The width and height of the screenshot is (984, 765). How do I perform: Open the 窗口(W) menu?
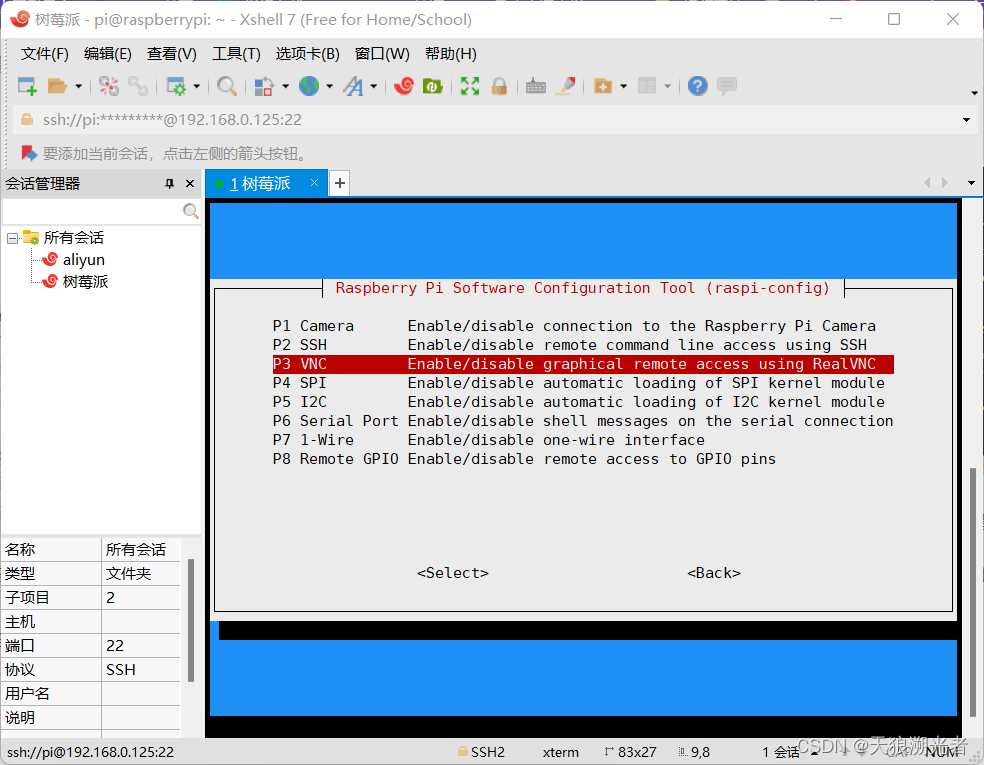[x=382, y=54]
